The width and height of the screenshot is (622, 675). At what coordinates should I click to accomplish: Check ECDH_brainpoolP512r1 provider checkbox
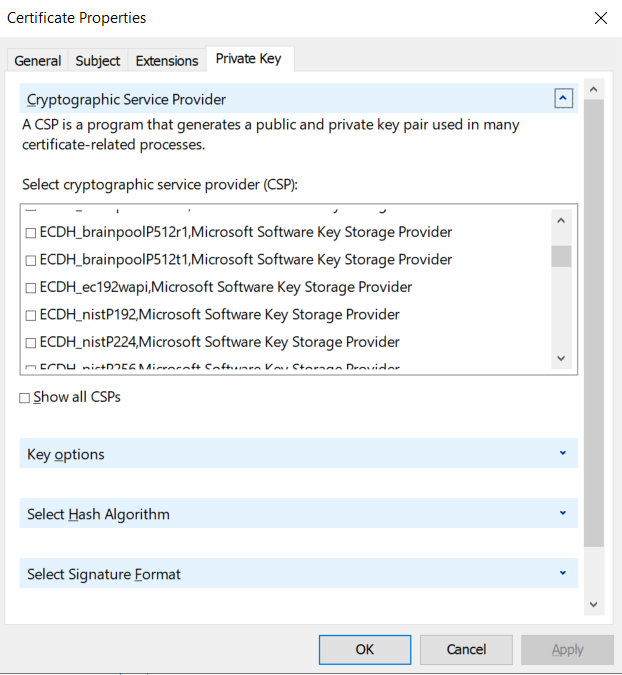coord(31,233)
